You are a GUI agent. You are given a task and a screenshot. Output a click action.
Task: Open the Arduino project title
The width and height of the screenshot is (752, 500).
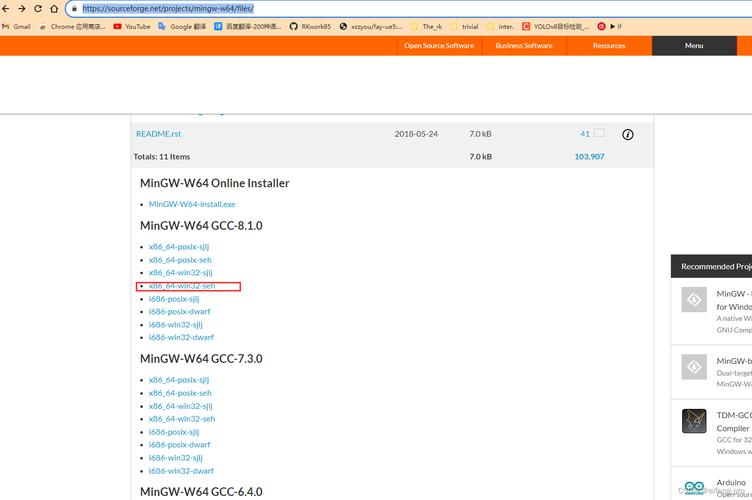click(731, 482)
